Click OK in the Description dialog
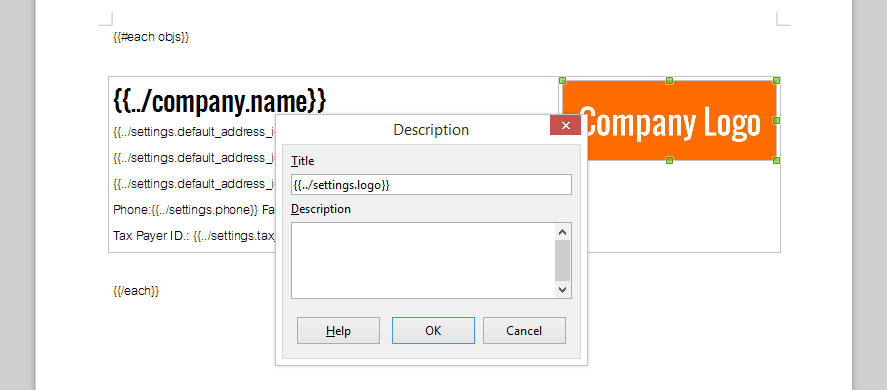This screenshot has height=390, width=887. (x=433, y=331)
